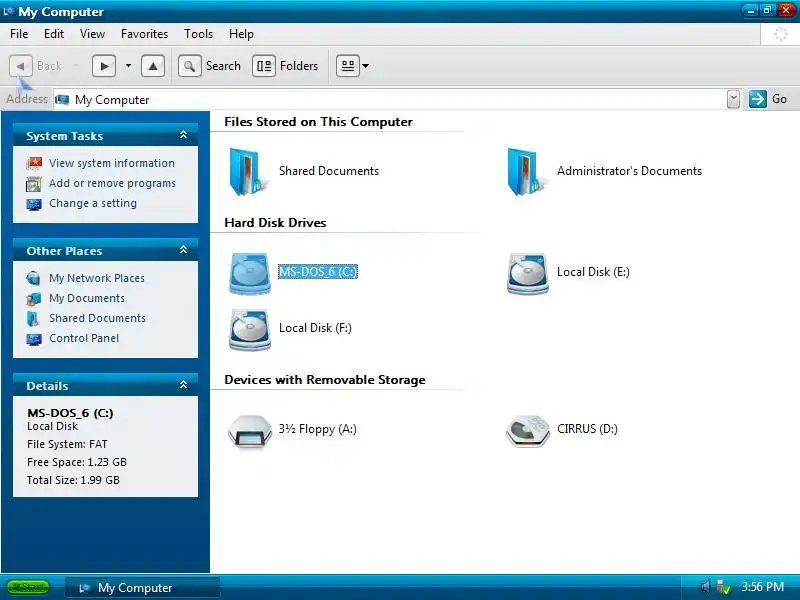
Task: Click the 3:56 PM clock
Action: [762, 587]
